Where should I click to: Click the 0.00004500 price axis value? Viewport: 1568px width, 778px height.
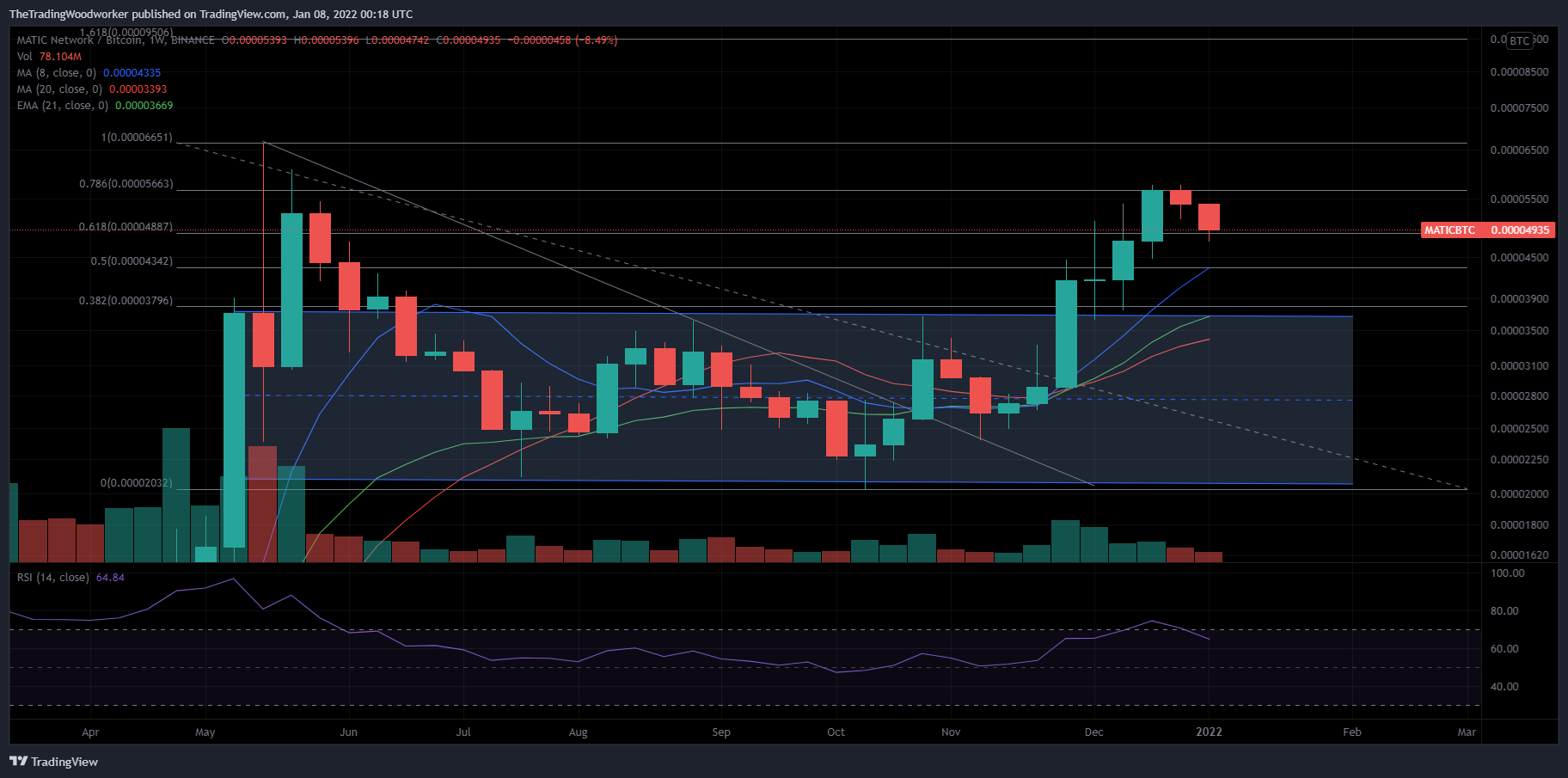[1519, 258]
